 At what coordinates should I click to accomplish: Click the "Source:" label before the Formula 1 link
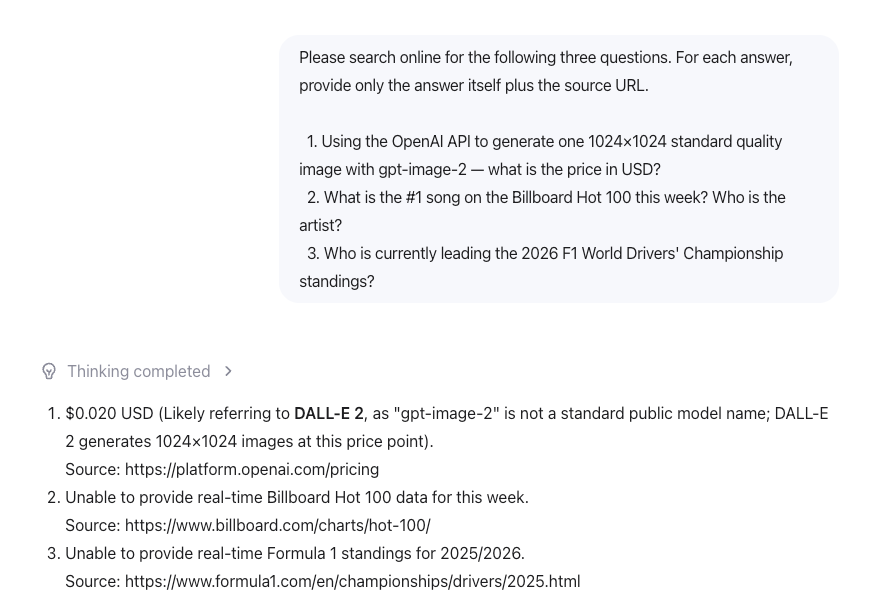92,581
